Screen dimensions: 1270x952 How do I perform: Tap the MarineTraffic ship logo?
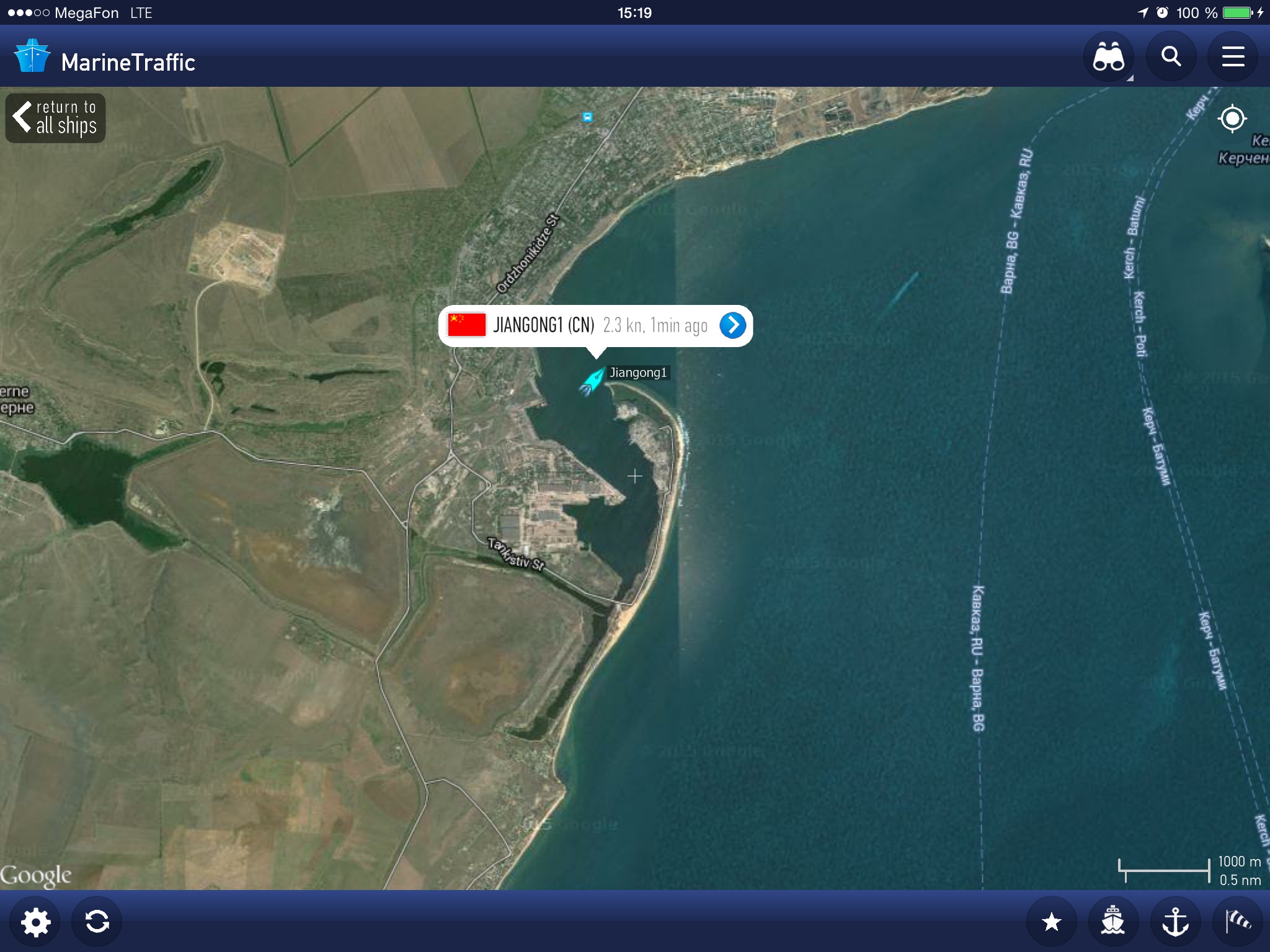coord(32,56)
